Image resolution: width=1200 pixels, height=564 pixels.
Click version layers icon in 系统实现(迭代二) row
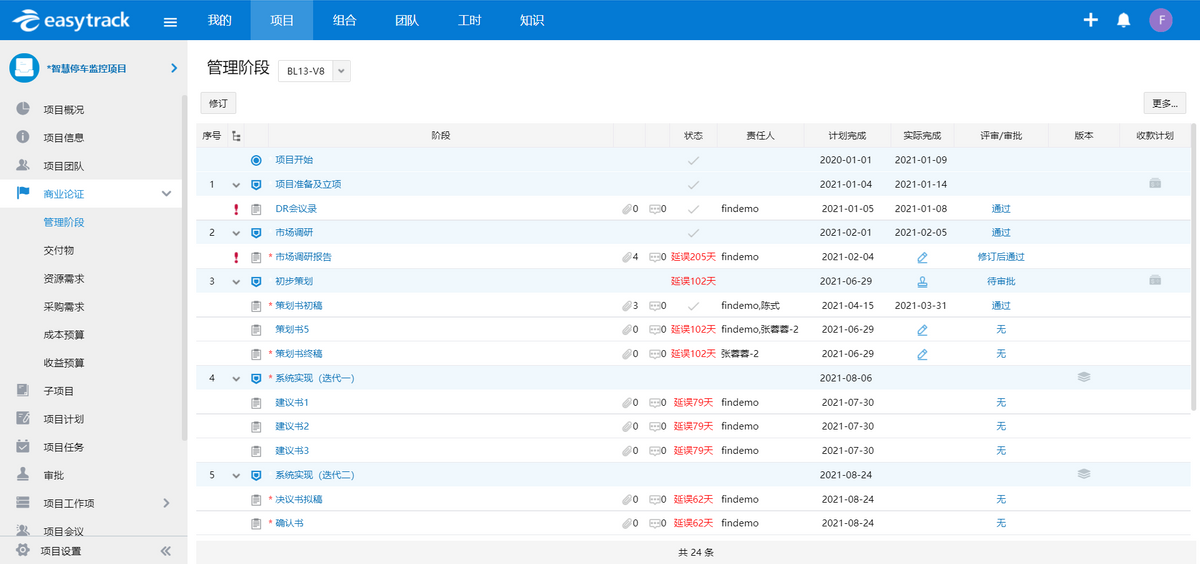[x=1084, y=474]
